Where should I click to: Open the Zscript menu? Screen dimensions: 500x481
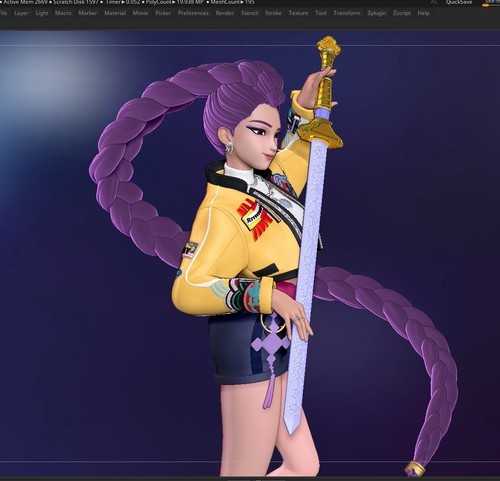pos(402,13)
